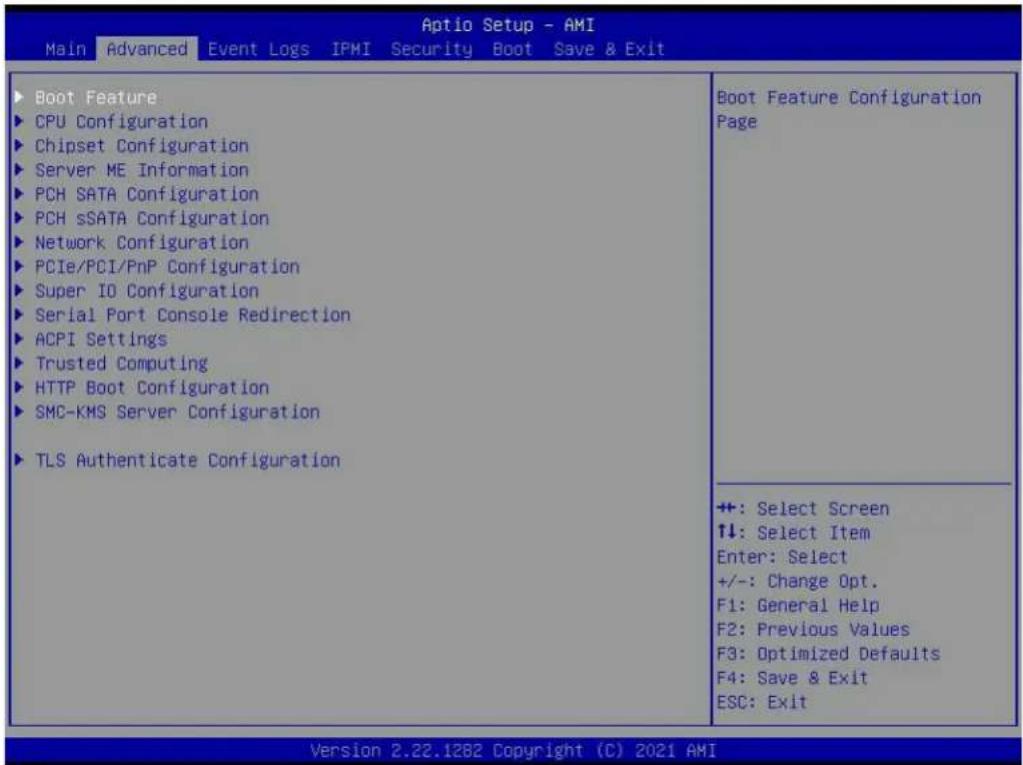Switch to the Event Logs tab

[x=258, y=50]
